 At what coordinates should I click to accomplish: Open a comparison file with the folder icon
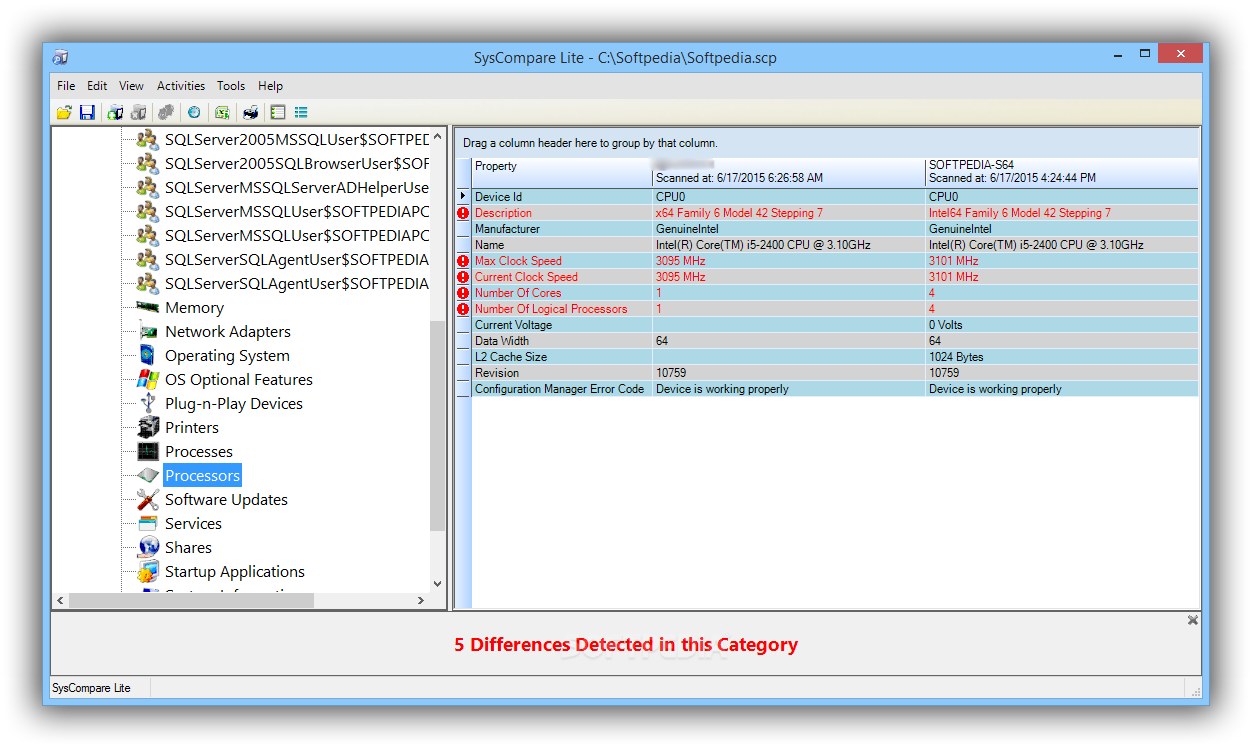tap(64, 113)
